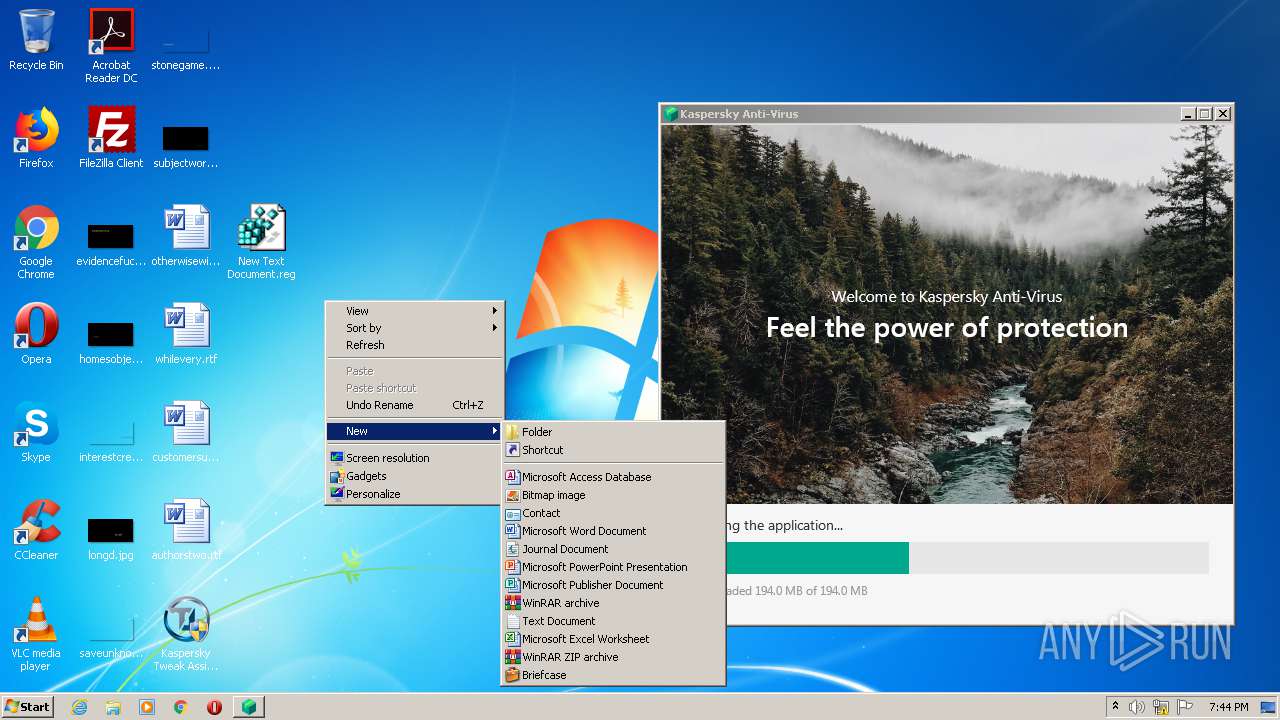Expand the Sort by submenu

pos(414,328)
